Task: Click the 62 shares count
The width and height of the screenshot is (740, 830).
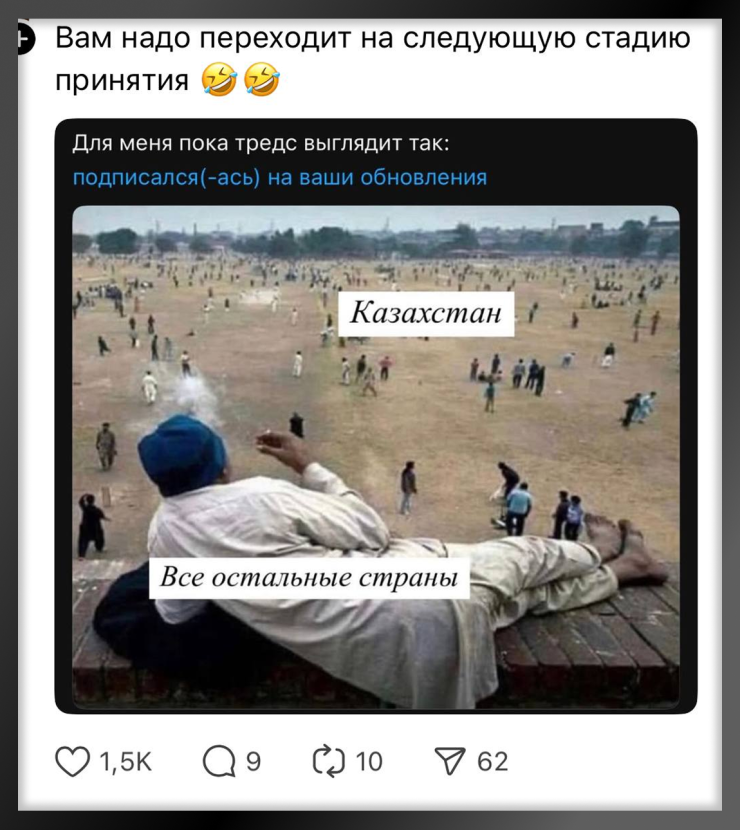Action: [492, 762]
